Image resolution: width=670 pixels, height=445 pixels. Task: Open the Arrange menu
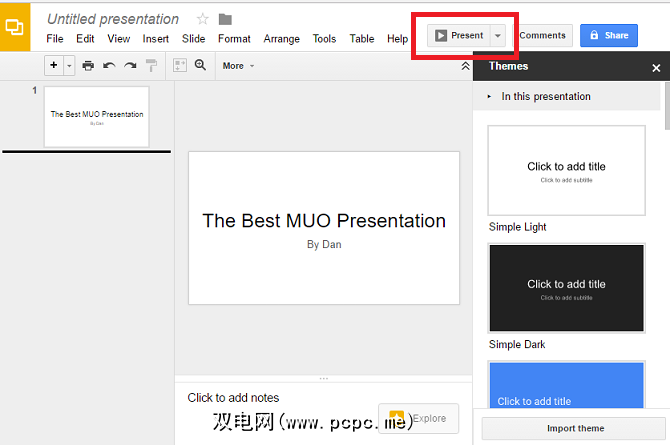coord(282,39)
